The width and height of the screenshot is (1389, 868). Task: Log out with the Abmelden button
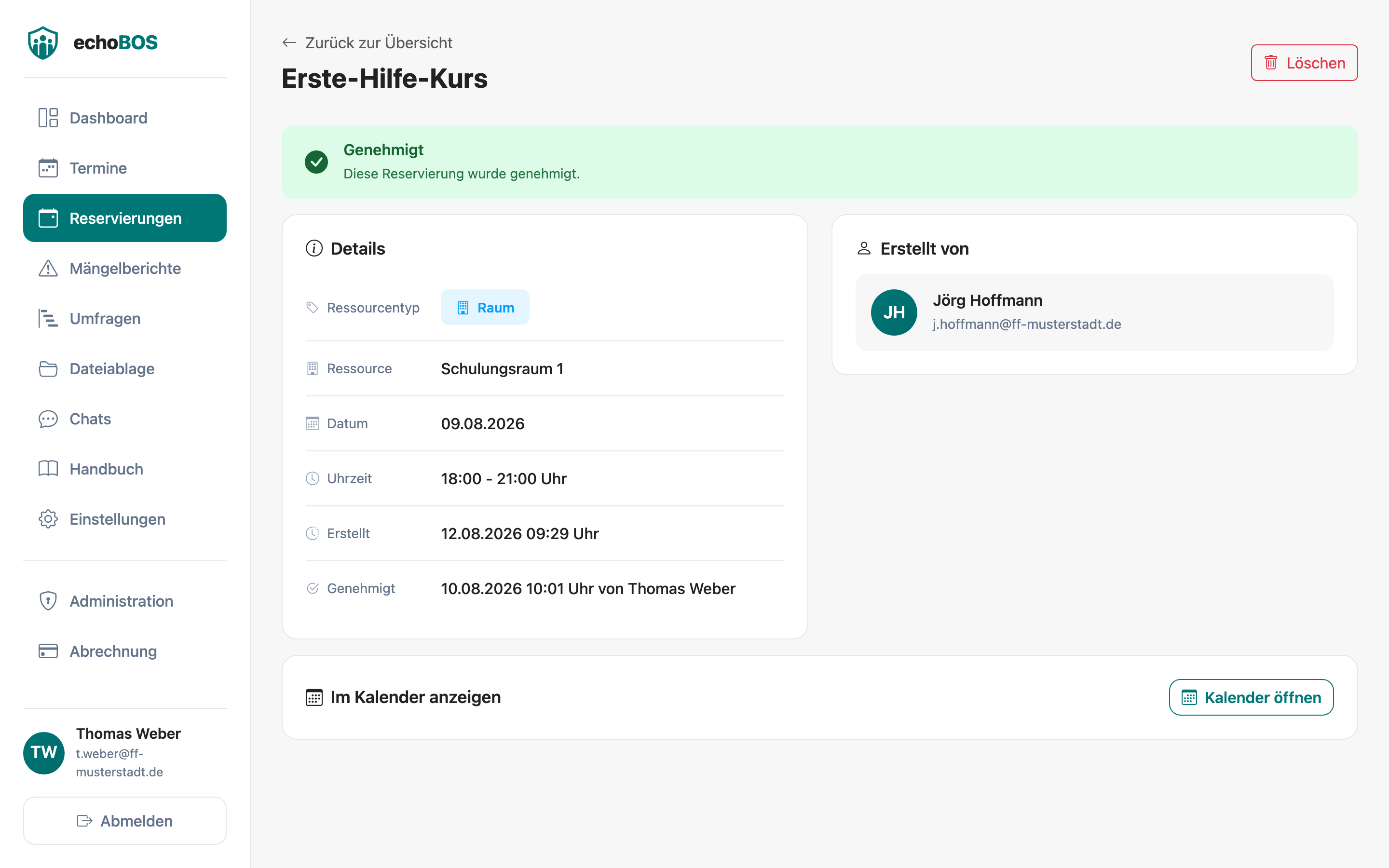click(x=124, y=820)
